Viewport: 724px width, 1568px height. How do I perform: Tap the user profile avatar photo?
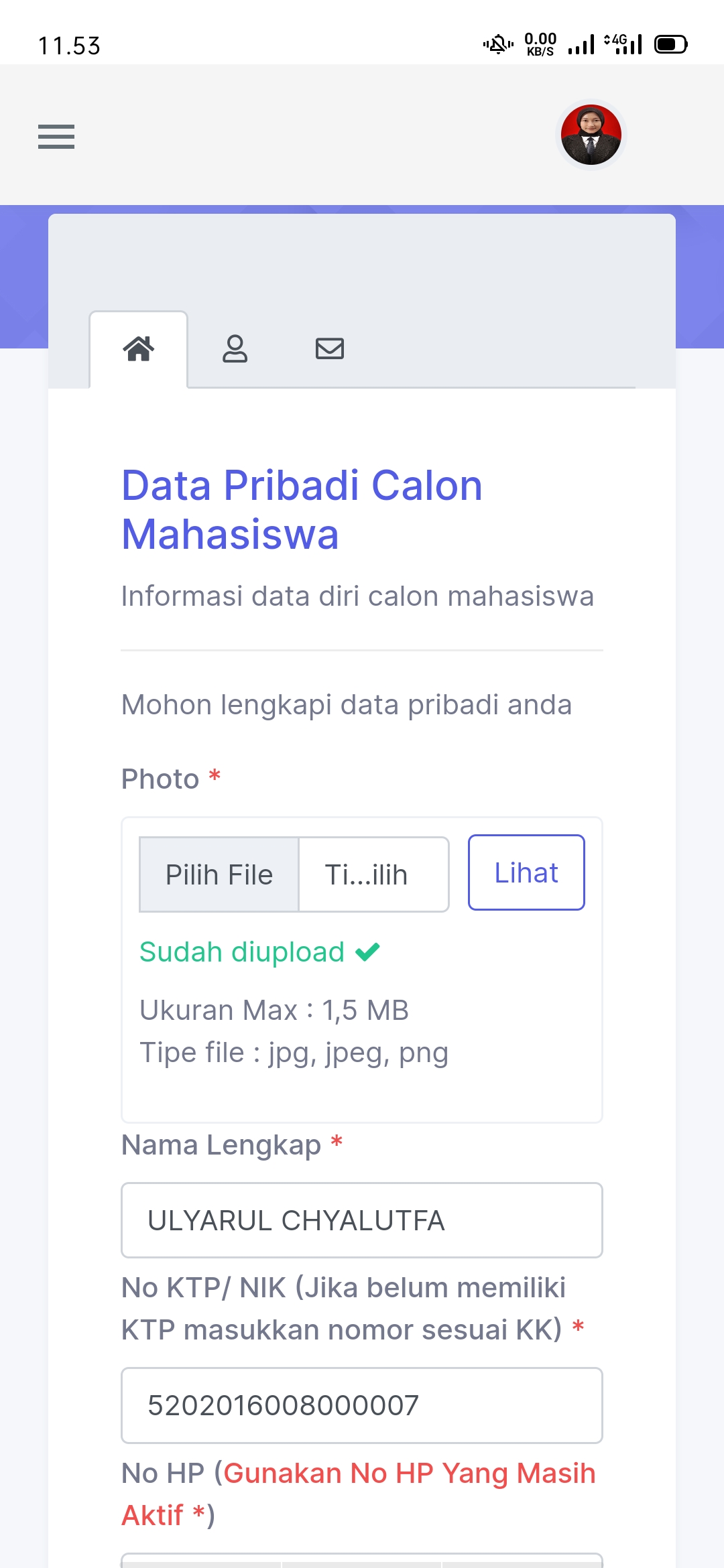tap(591, 135)
